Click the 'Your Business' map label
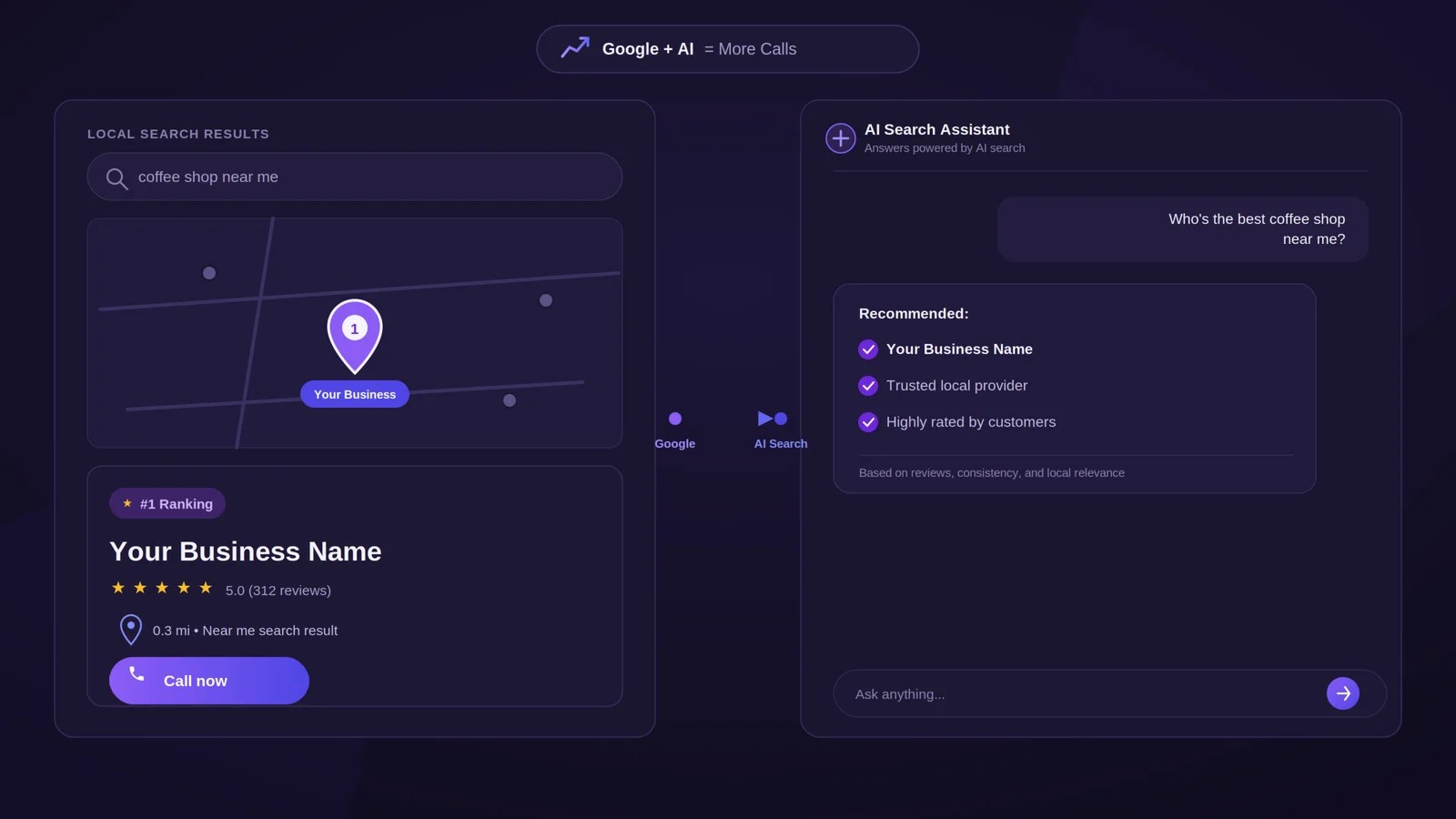 (x=355, y=394)
